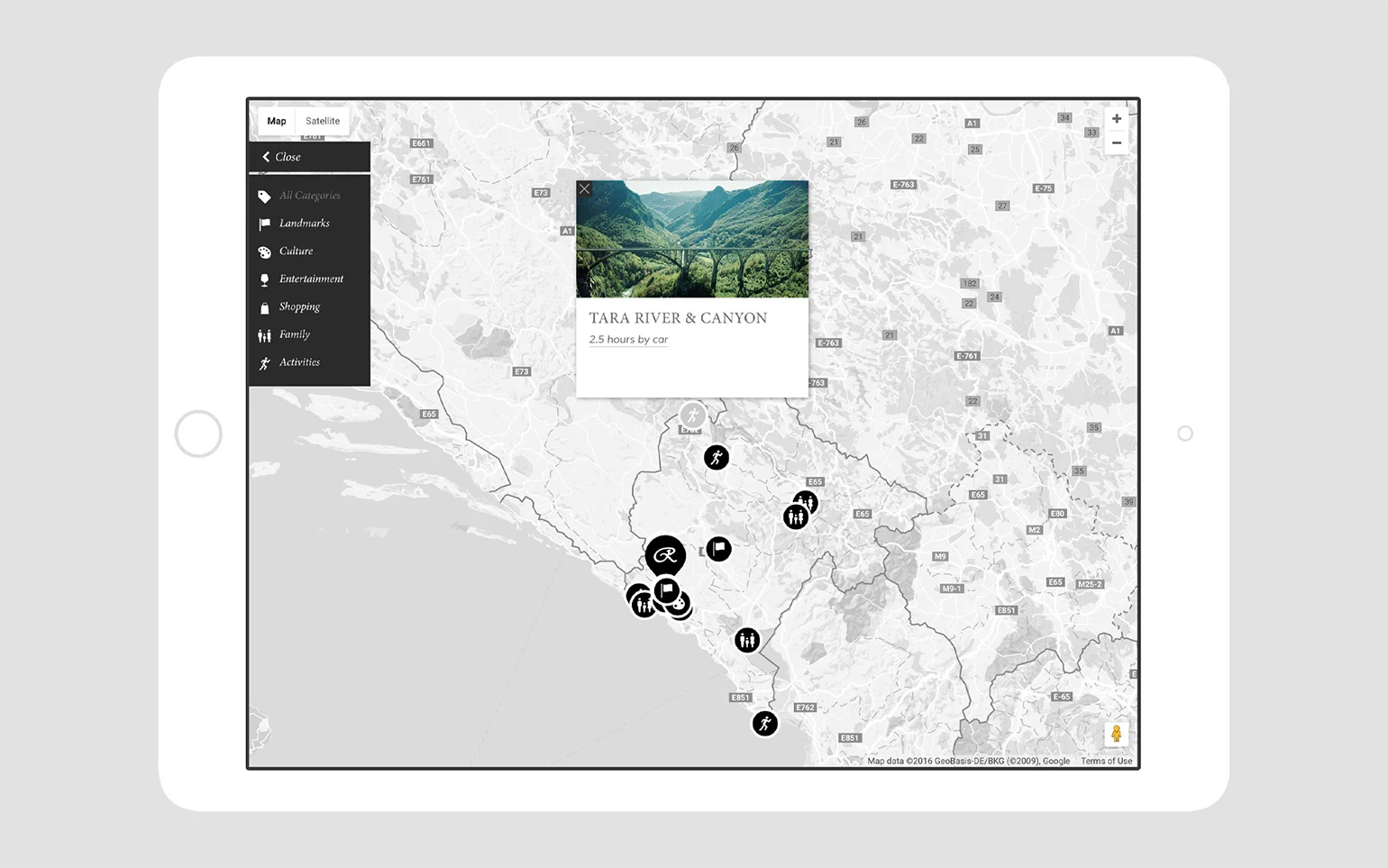Switch to Satellite map view

coord(323,121)
